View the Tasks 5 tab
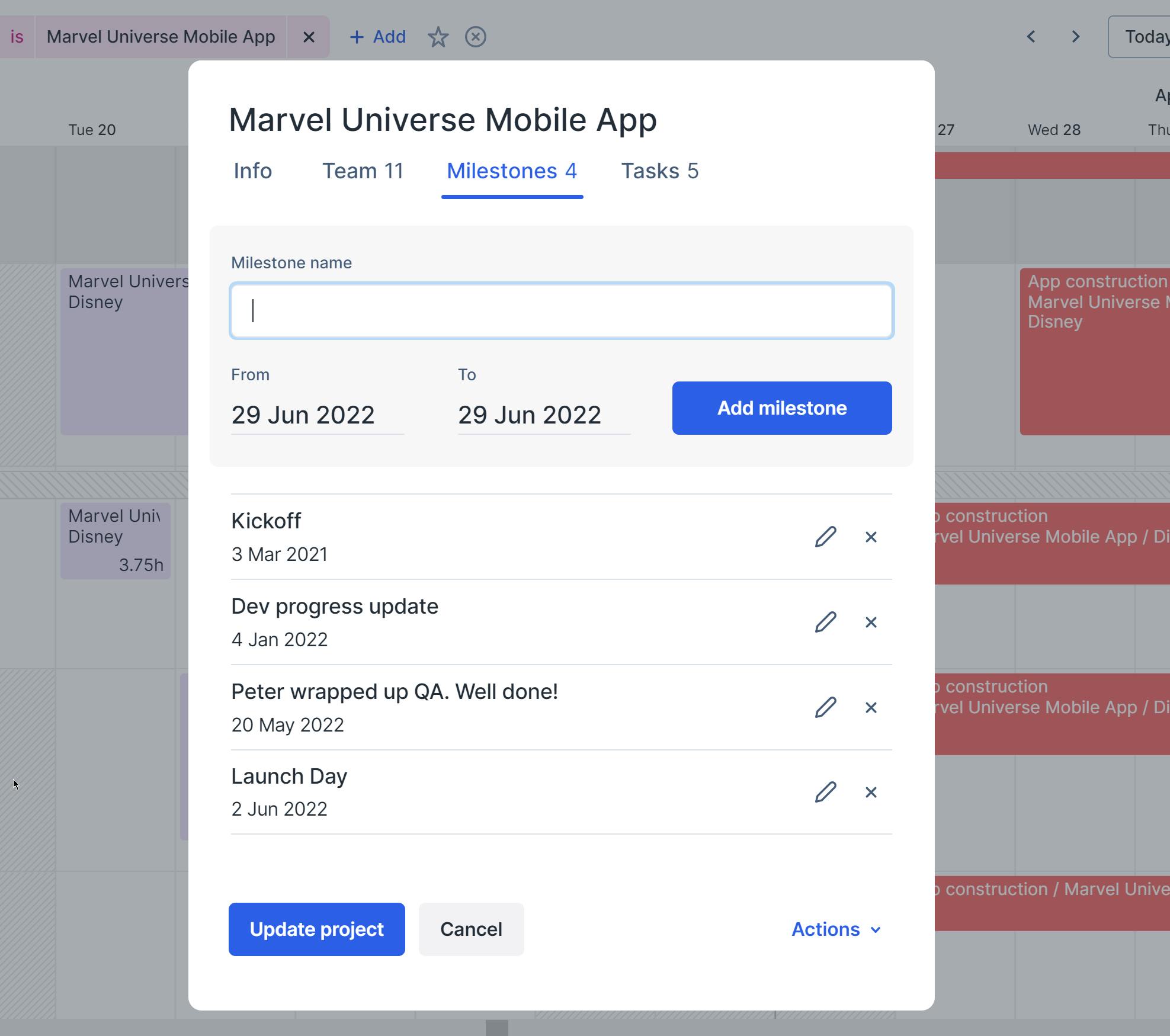The width and height of the screenshot is (1170, 1036). coord(660,171)
